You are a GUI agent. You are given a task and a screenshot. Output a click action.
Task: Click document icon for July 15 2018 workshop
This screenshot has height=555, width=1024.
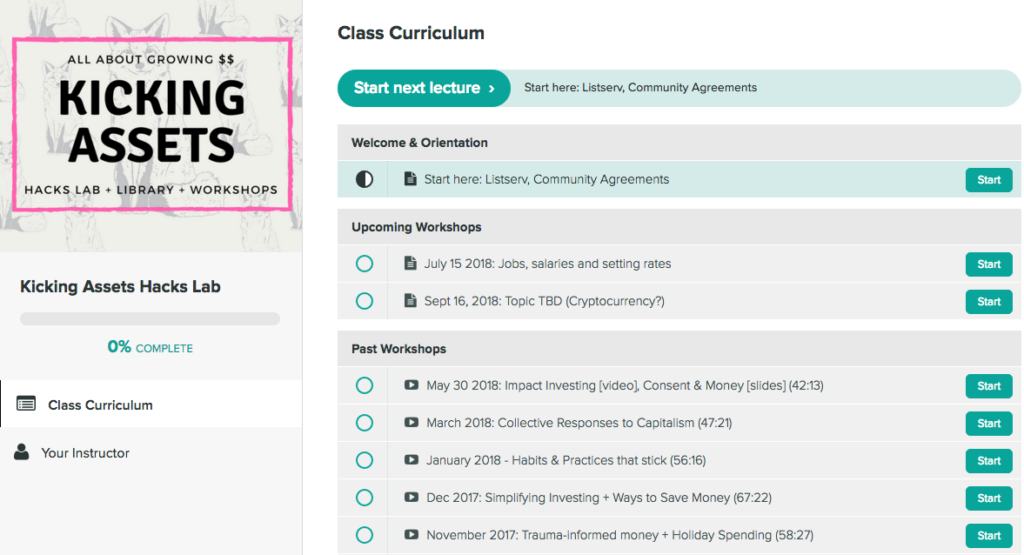[410, 263]
